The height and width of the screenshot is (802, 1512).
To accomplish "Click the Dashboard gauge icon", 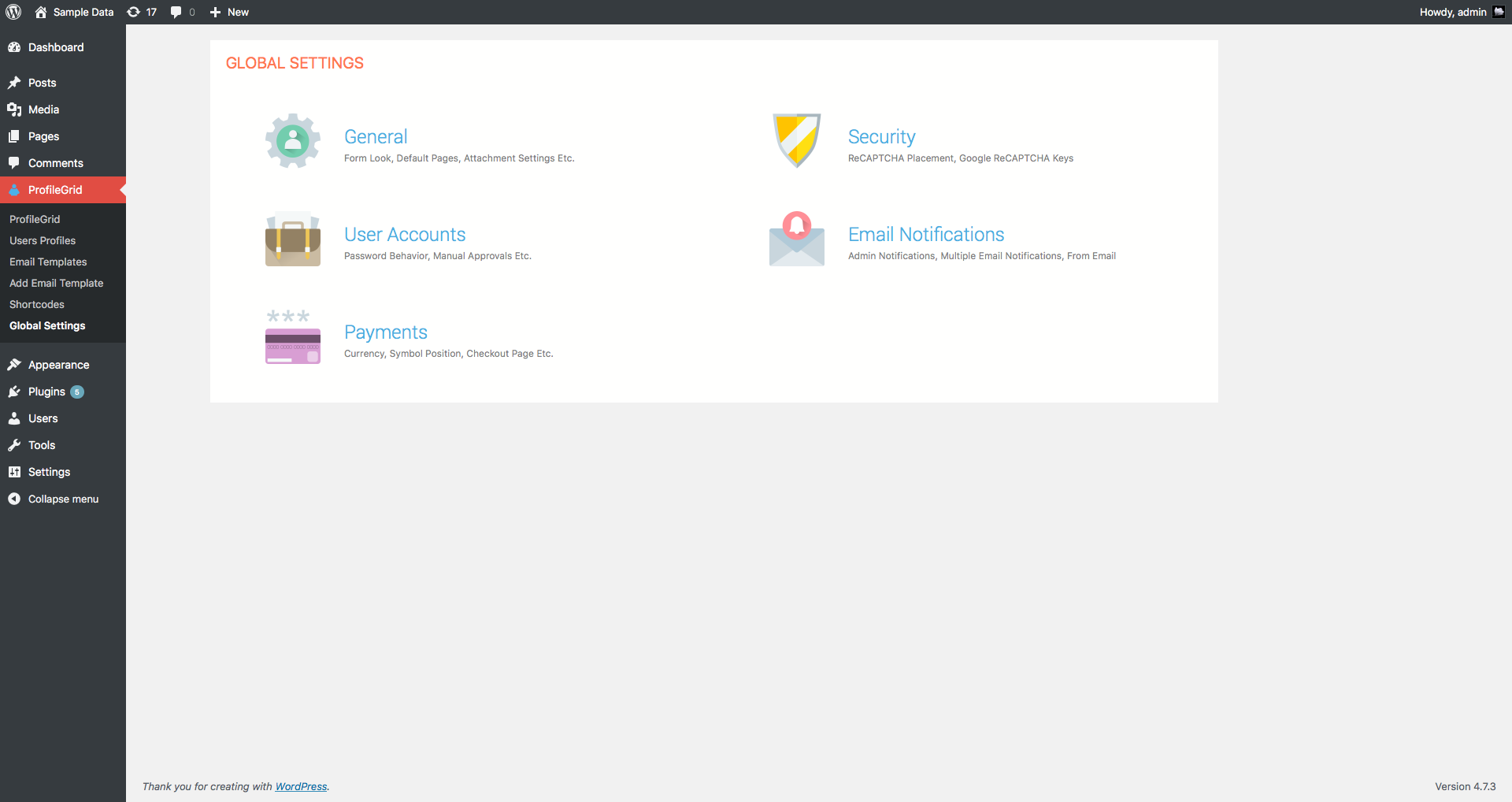I will tap(14, 47).
